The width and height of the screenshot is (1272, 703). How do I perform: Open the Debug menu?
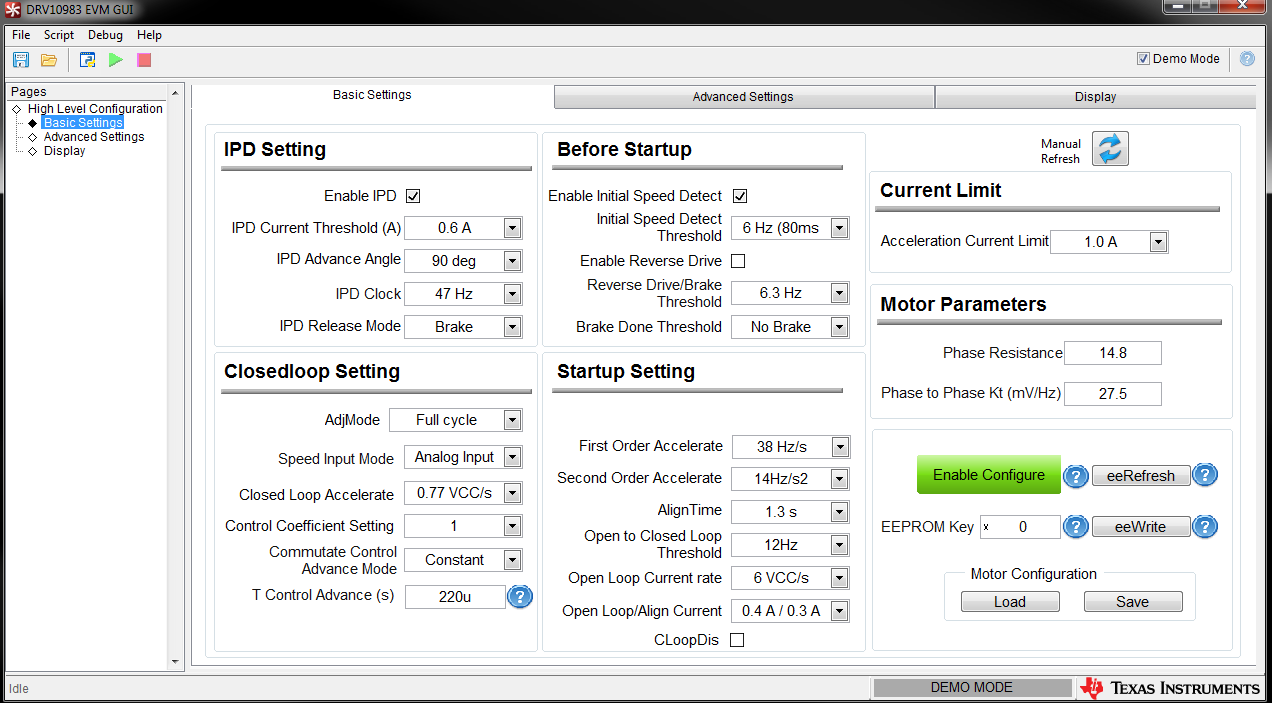click(x=105, y=35)
